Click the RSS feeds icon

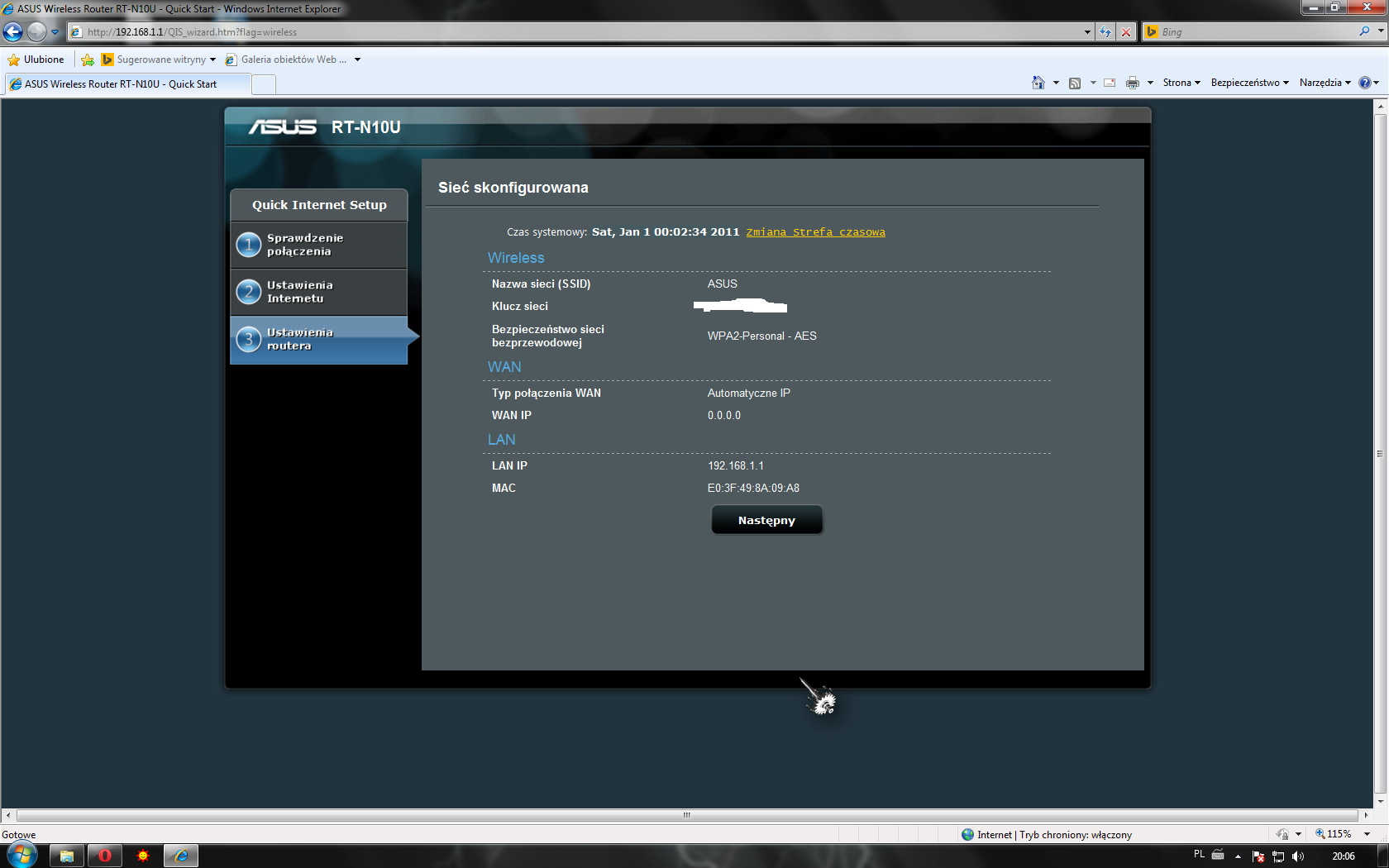point(1075,83)
